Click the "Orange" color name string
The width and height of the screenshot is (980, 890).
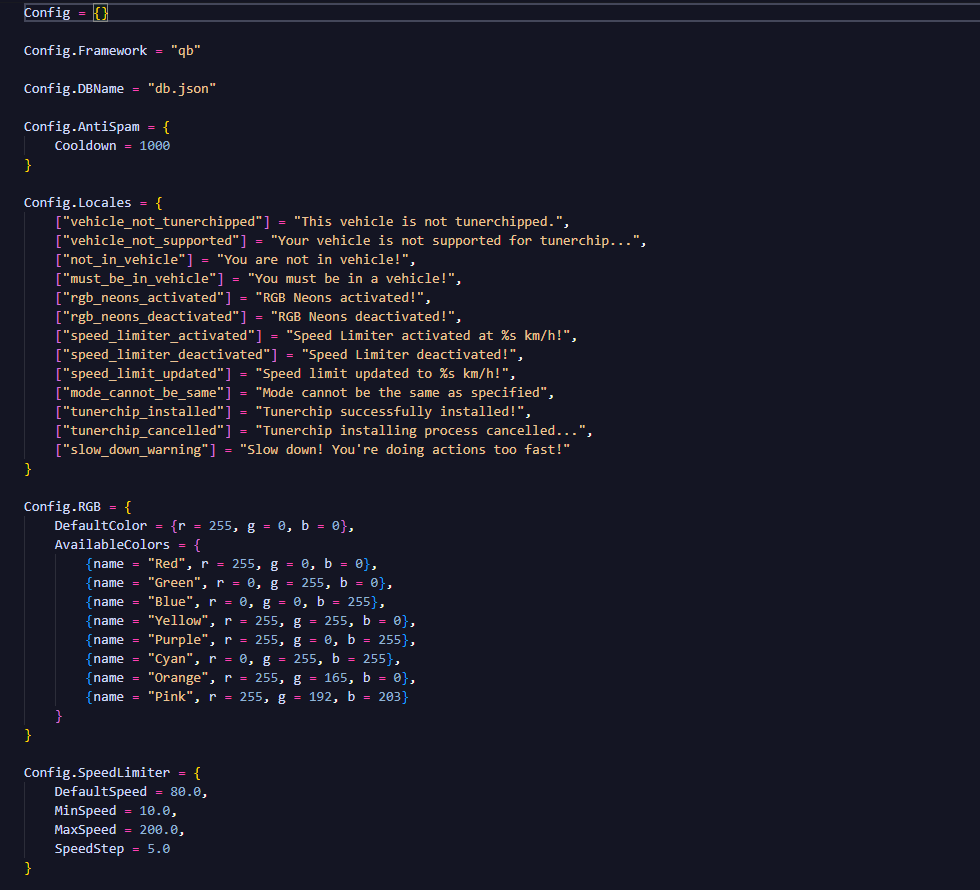pyautogui.click(x=178, y=678)
